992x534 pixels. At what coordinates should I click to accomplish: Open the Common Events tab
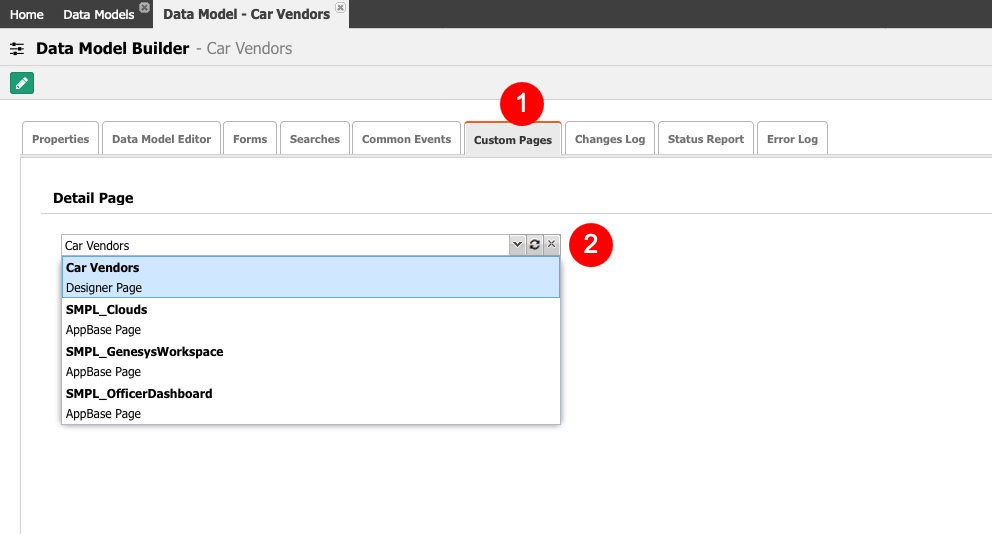pyautogui.click(x=406, y=139)
